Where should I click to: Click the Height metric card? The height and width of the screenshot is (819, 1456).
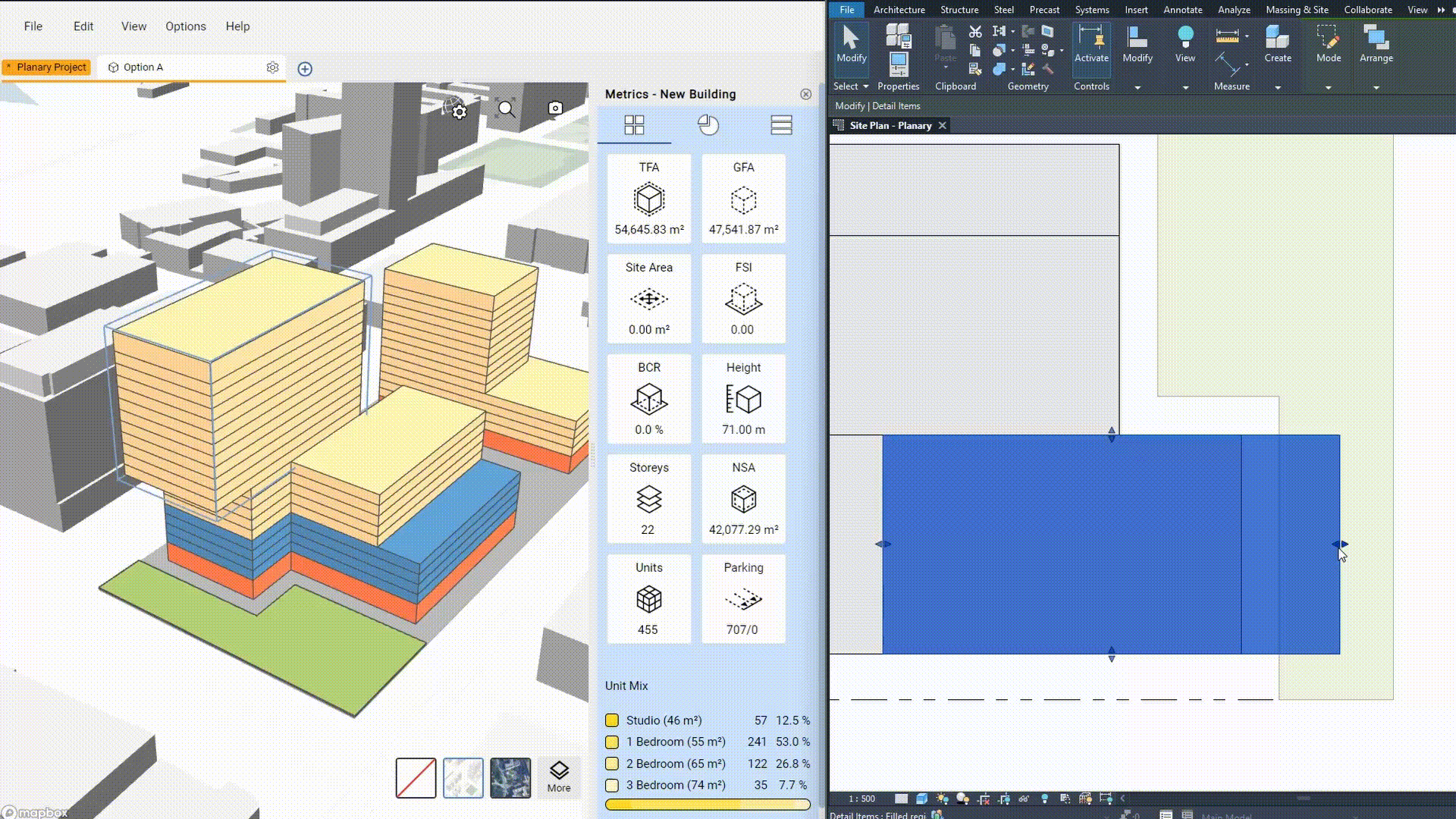(x=743, y=399)
